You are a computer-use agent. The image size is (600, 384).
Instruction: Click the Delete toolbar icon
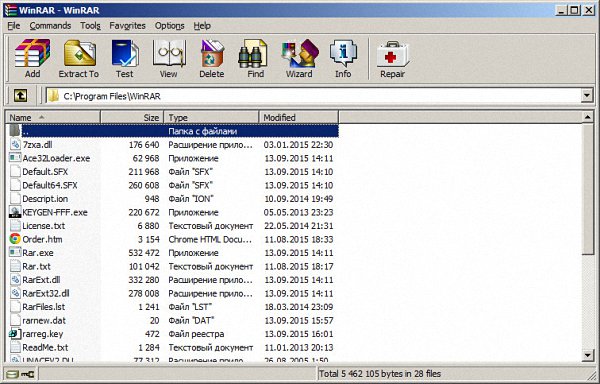click(x=212, y=53)
